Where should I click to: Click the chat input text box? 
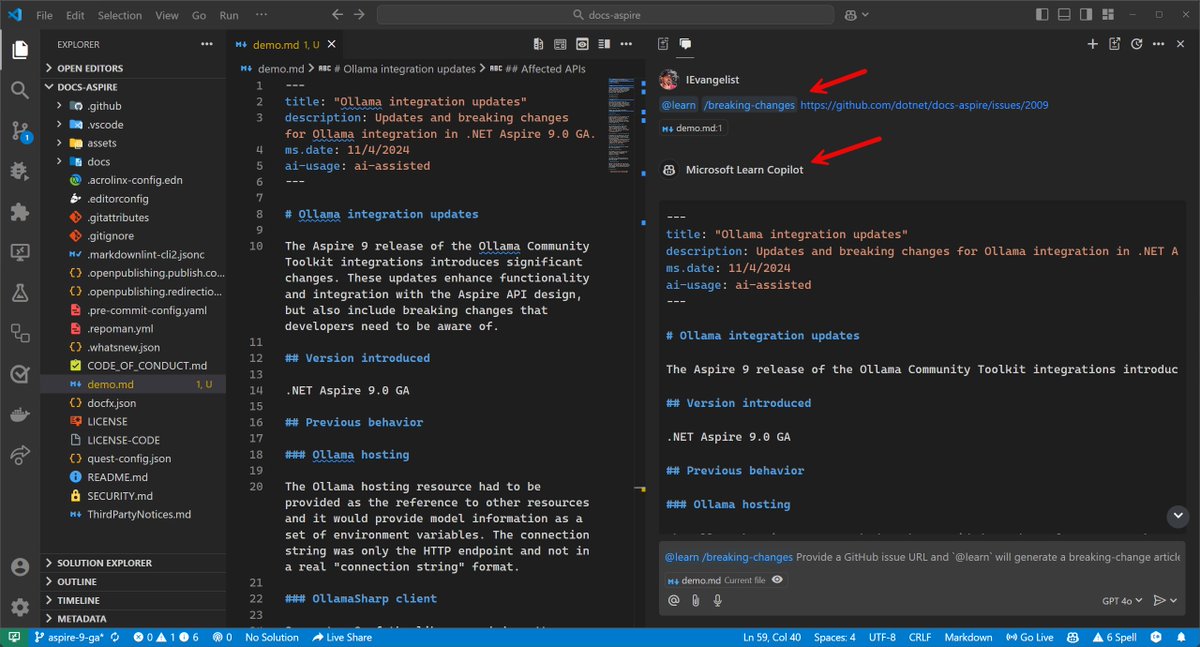(923, 557)
